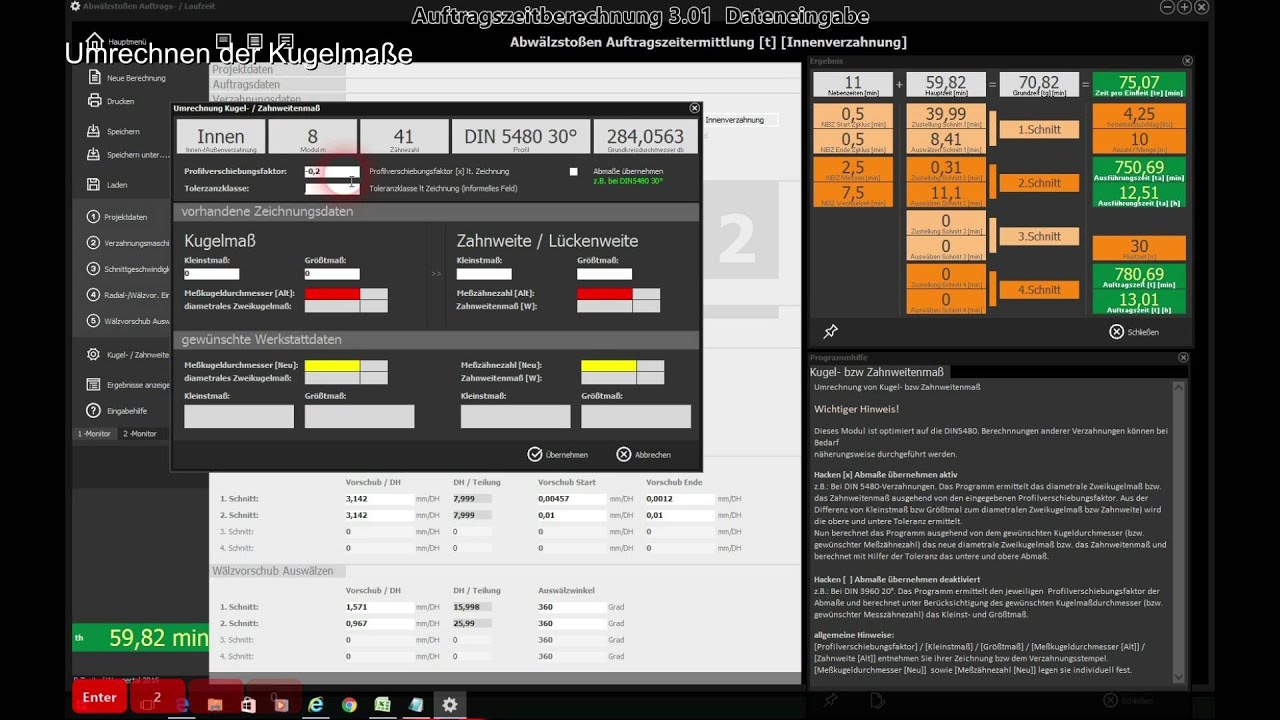
Task: Open step 4 Radial-/Wälzvorschub circle icon
Action: coord(94,295)
